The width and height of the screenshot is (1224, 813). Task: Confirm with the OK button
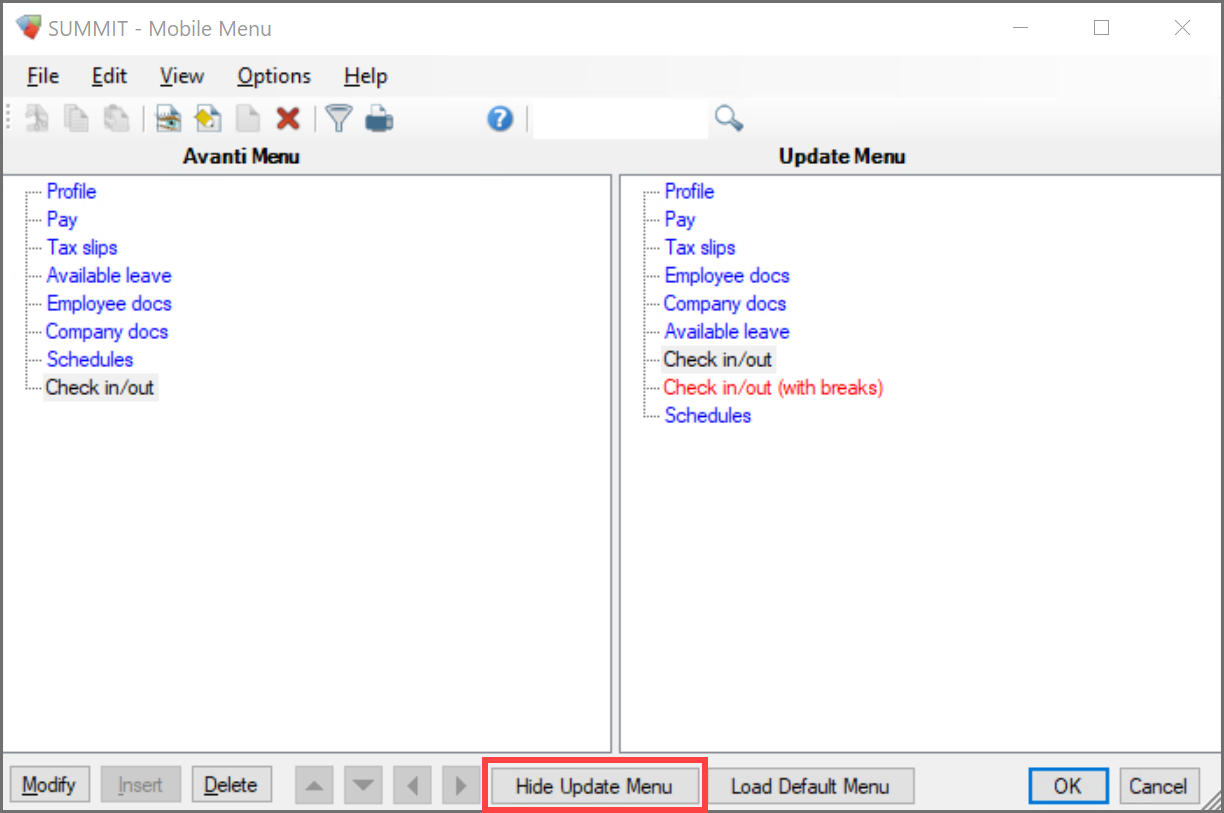(1068, 786)
